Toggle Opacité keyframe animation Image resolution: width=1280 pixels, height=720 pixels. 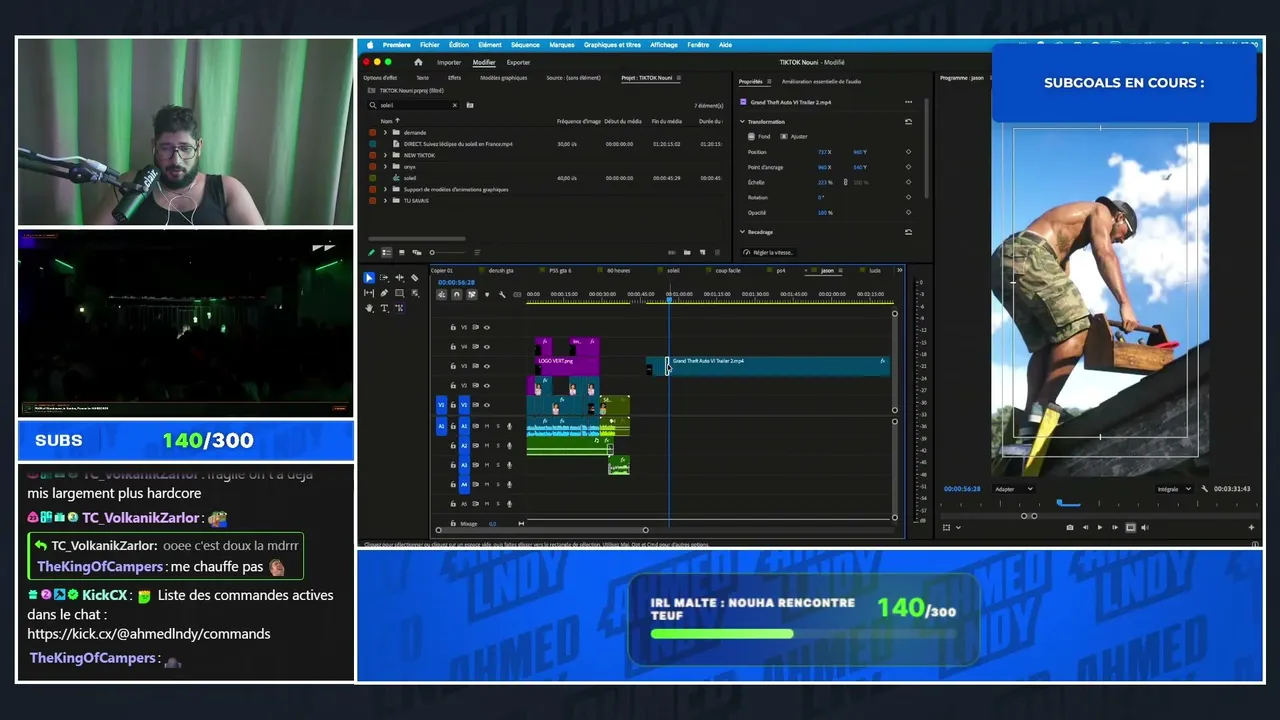pyautogui.click(x=908, y=212)
